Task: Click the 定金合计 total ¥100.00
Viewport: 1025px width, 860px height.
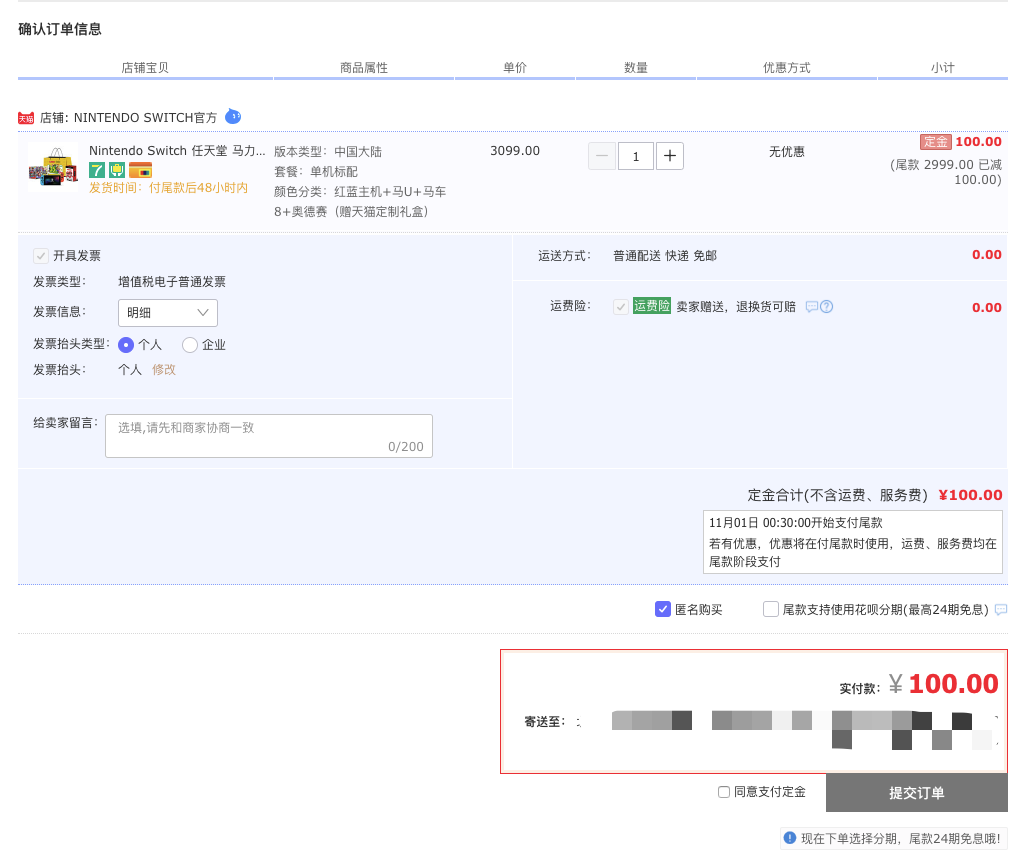Action: coord(971,495)
